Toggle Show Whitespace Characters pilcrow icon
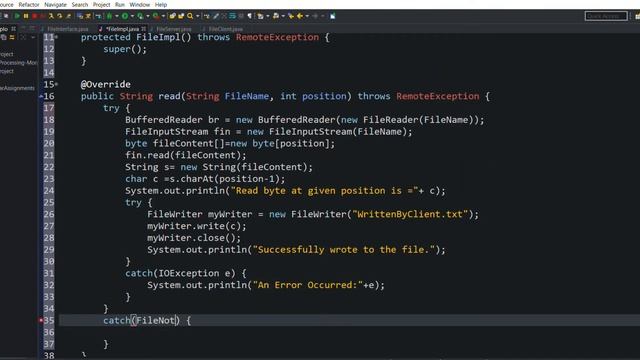This screenshot has width=640, height=360. point(249,16)
